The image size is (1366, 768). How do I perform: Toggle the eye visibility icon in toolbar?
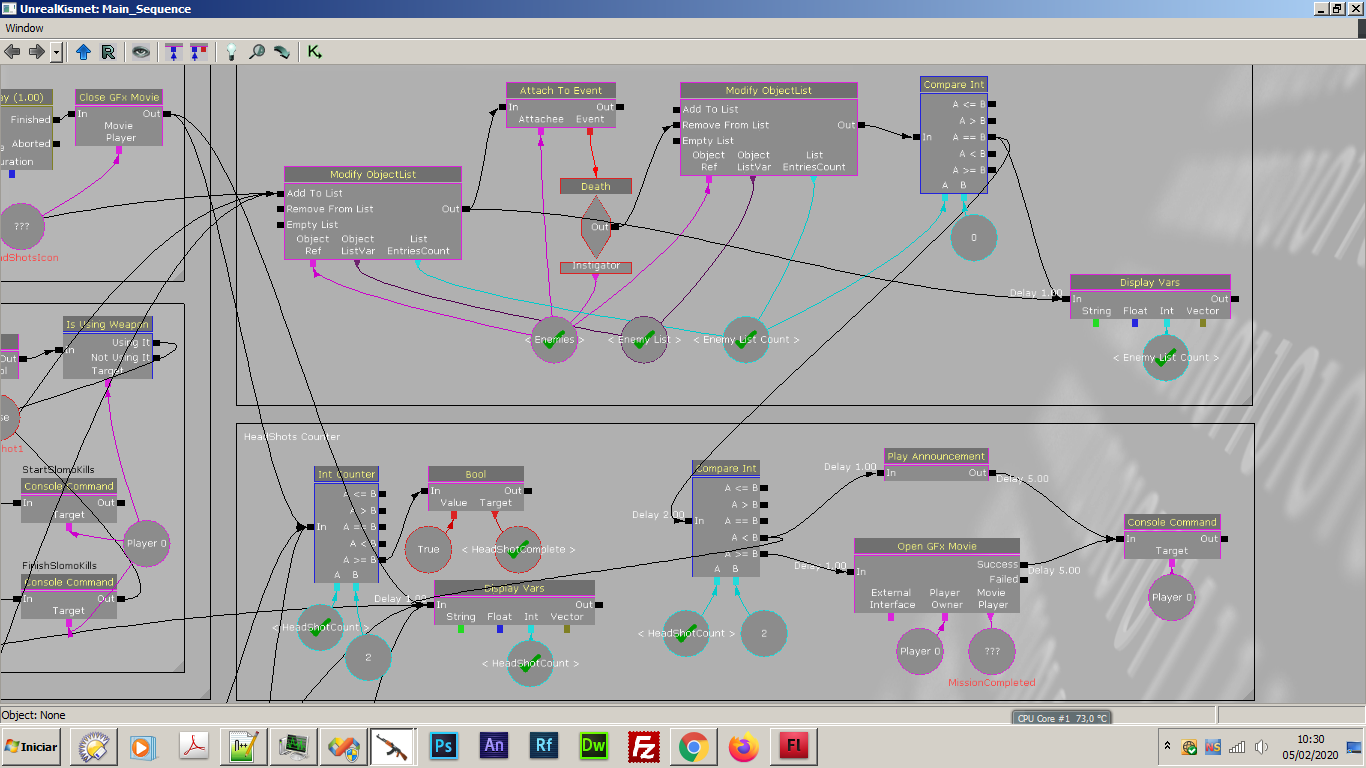(x=141, y=51)
